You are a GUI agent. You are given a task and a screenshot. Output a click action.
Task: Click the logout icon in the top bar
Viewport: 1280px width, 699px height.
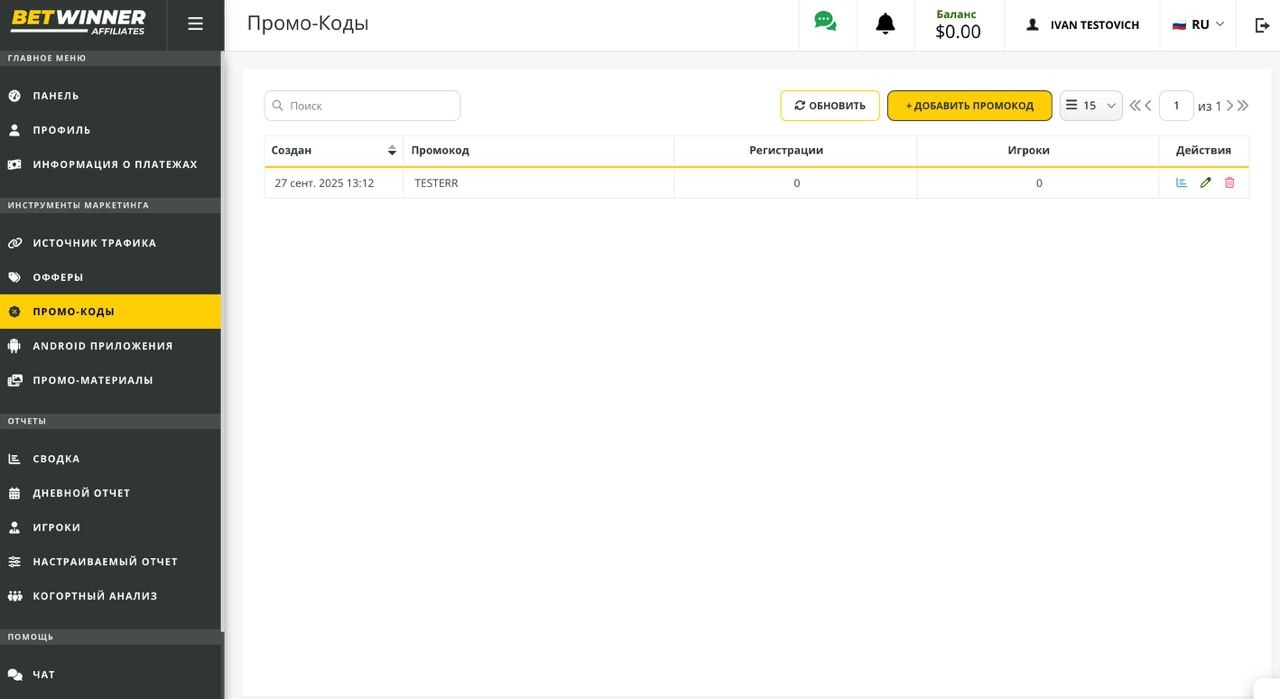pos(1261,24)
